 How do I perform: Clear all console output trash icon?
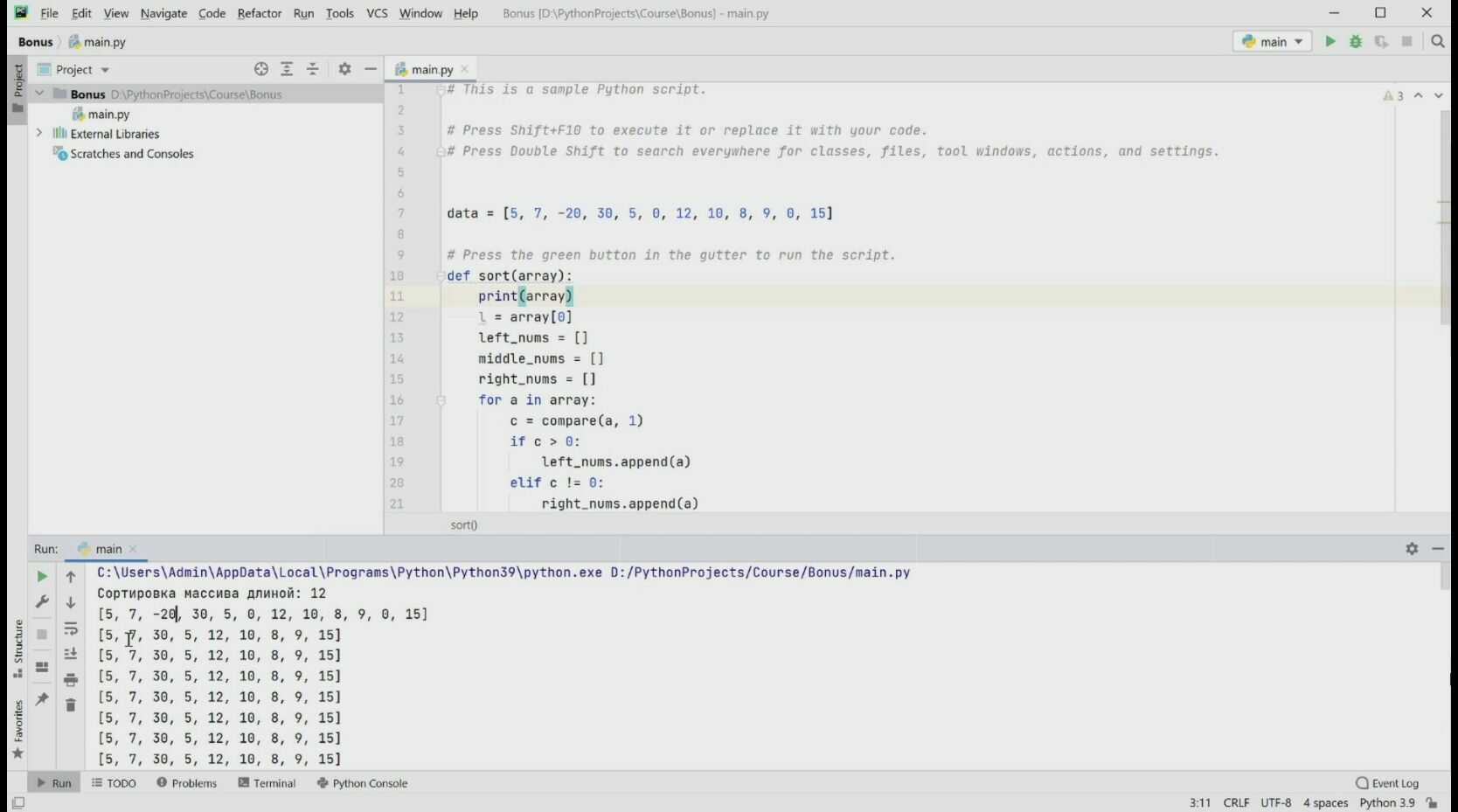tap(71, 704)
